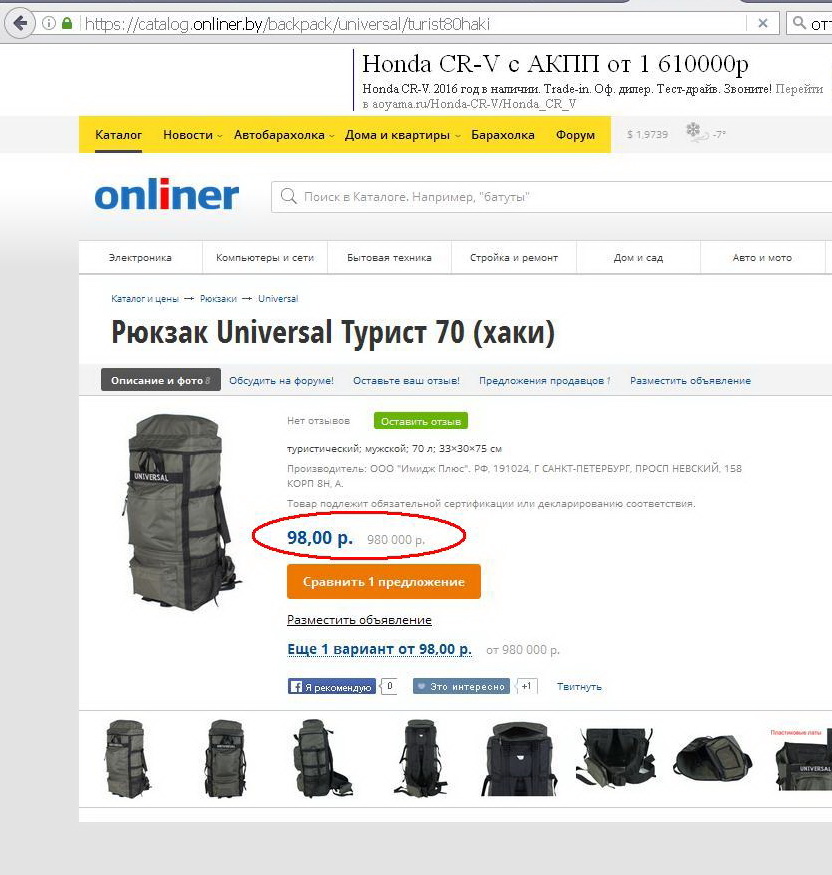Viewport: 832px width, 875px height.
Task: Click the Facebook 'Я рекомендую' button
Action: [332, 687]
